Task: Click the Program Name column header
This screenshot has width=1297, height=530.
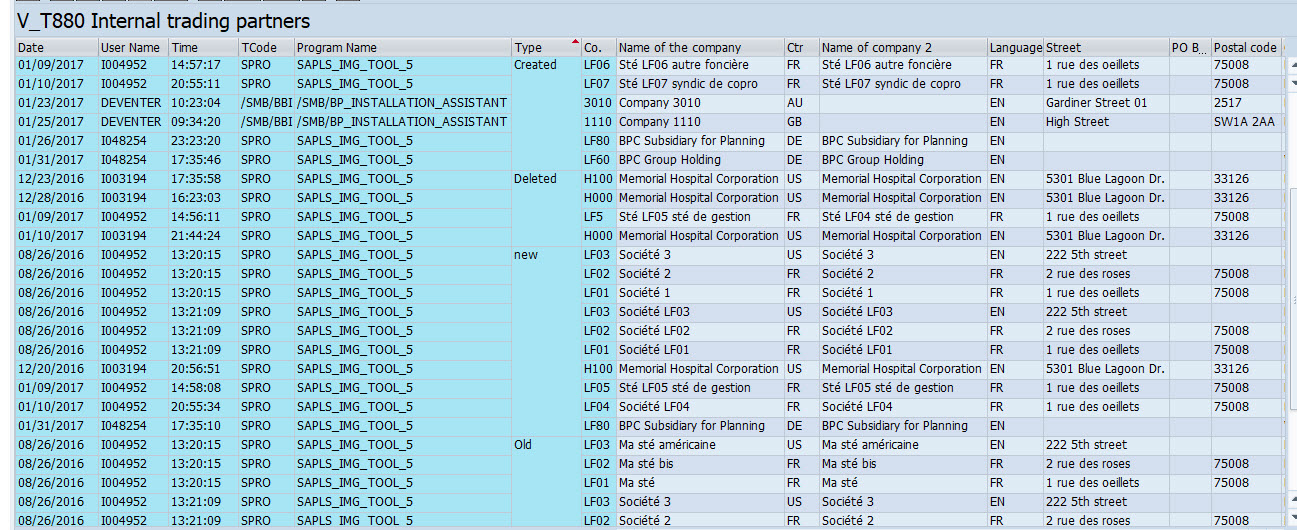Action: coord(402,47)
